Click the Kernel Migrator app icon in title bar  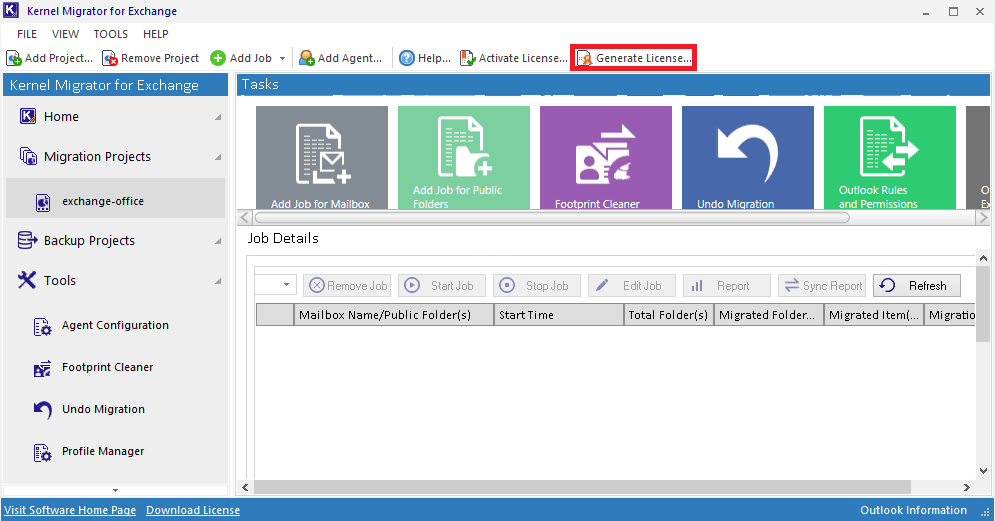pyautogui.click(x=11, y=11)
